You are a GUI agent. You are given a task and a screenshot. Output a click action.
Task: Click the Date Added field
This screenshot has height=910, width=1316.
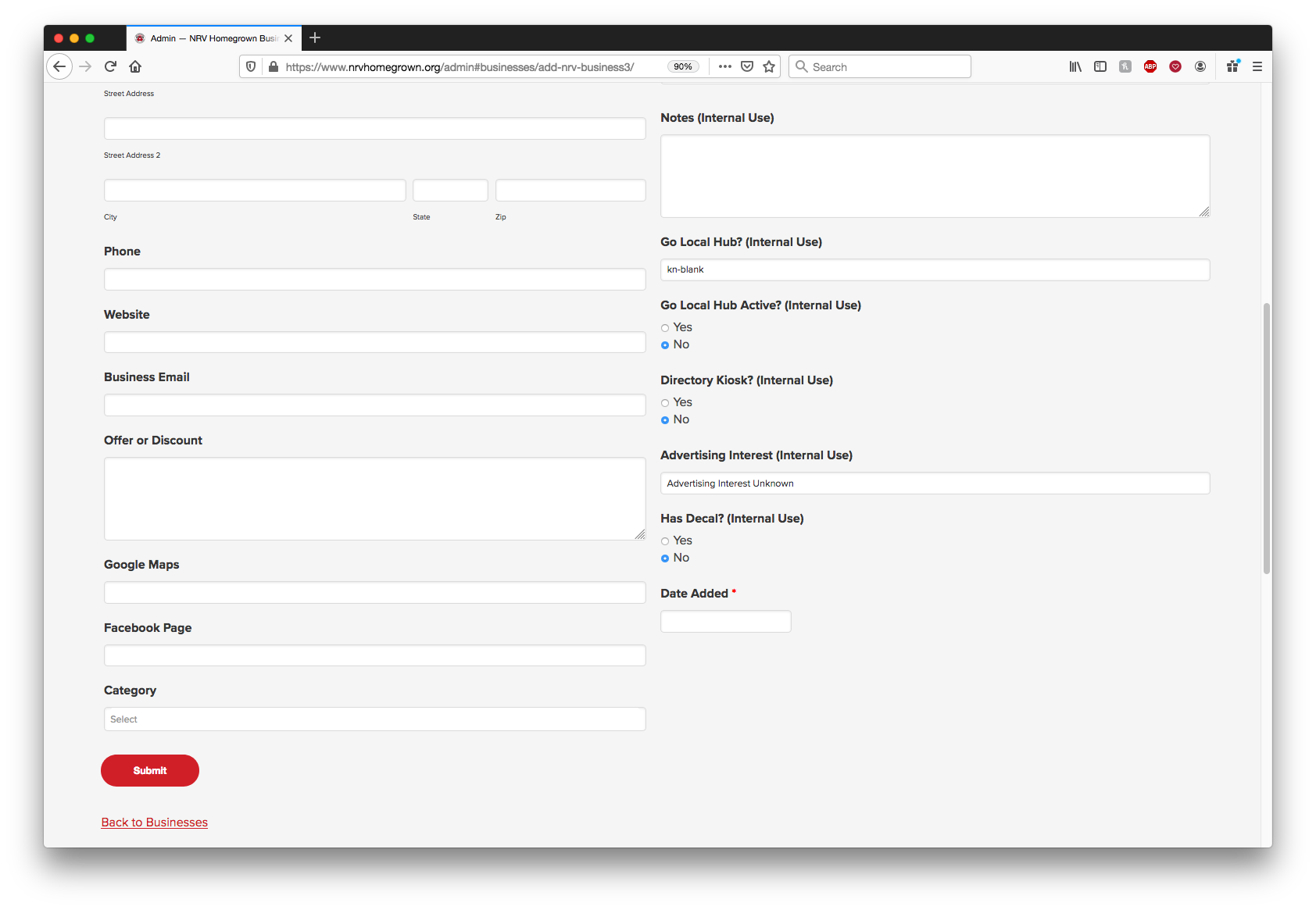pyautogui.click(x=725, y=622)
